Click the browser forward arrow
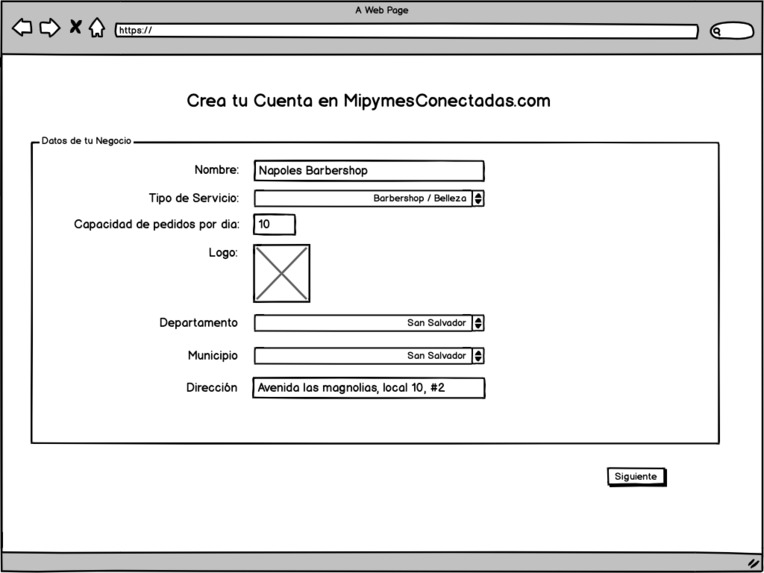Image resolution: width=764 pixels, height=573 pixels. coord(50,28)
